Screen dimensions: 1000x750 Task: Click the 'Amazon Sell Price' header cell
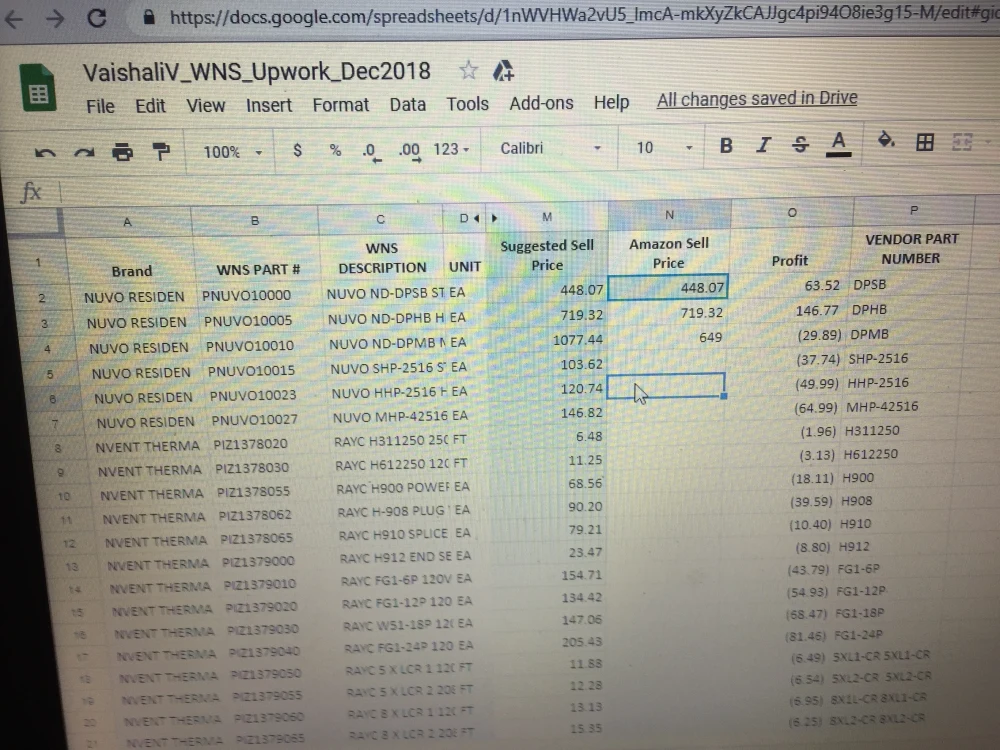tap(668, 253)
